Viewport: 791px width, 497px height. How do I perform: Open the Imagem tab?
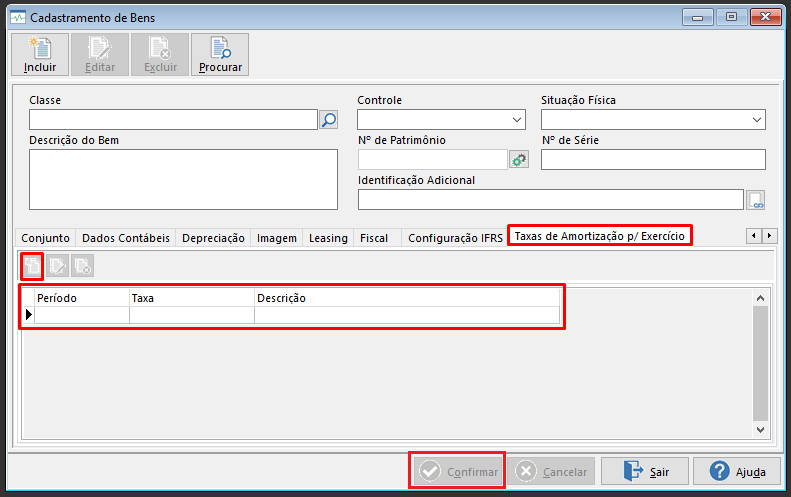276,238
